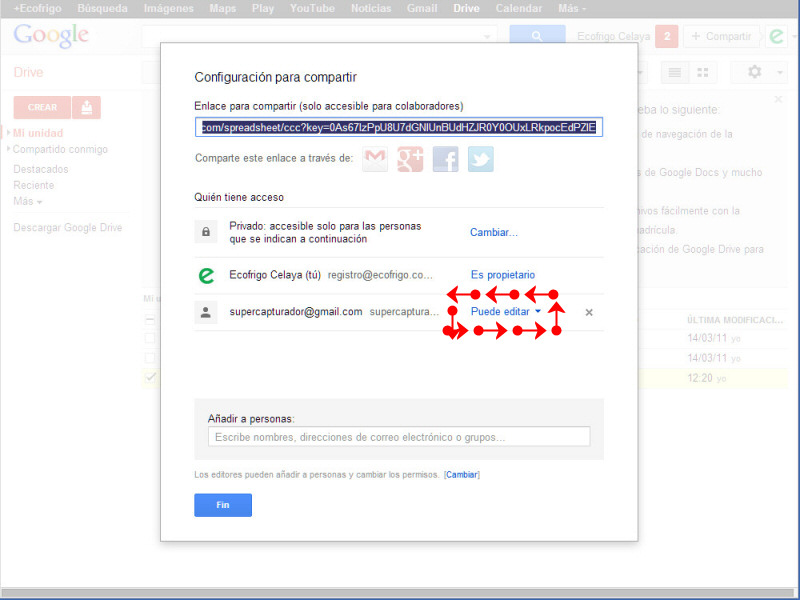Screen dimensions: 800x600
Task: Open the settings gear dropdown arrow
Action: [x=780, y=72]
